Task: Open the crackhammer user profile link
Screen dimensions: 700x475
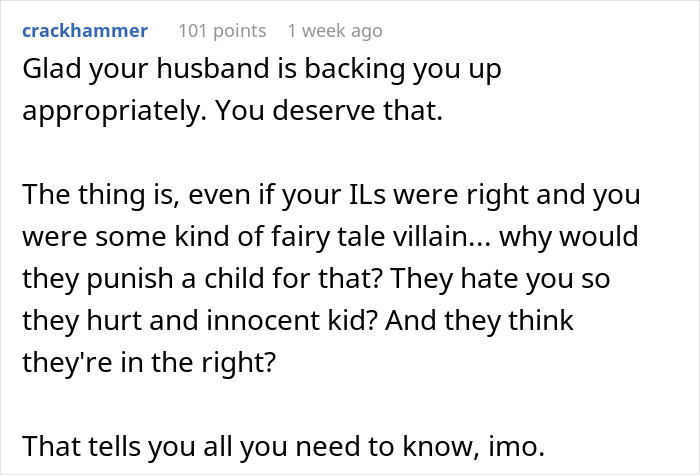Action: click(x=85, y=31)
